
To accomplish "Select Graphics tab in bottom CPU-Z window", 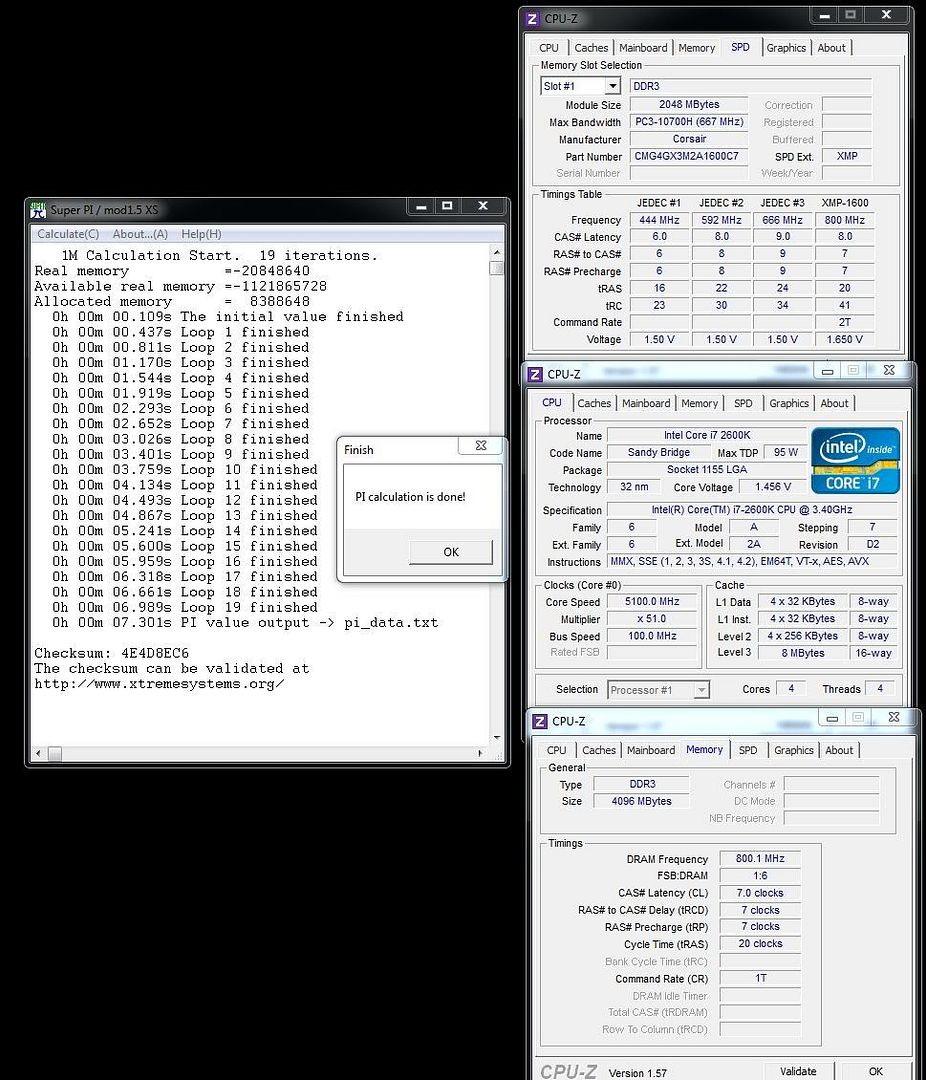I will click(x=794, y=750).
